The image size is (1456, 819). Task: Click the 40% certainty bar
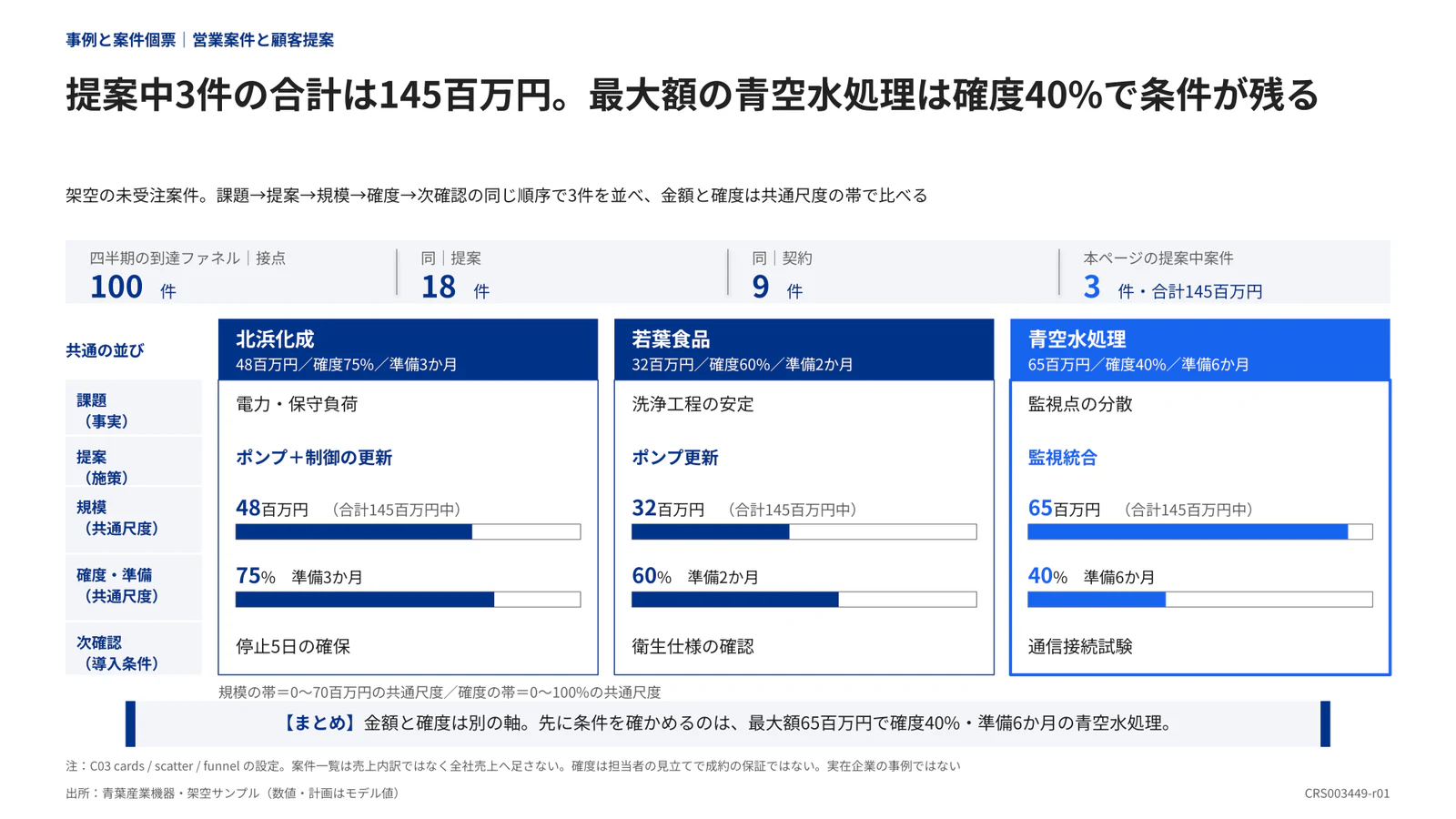pyautogui.click(x=1199, y=600)
